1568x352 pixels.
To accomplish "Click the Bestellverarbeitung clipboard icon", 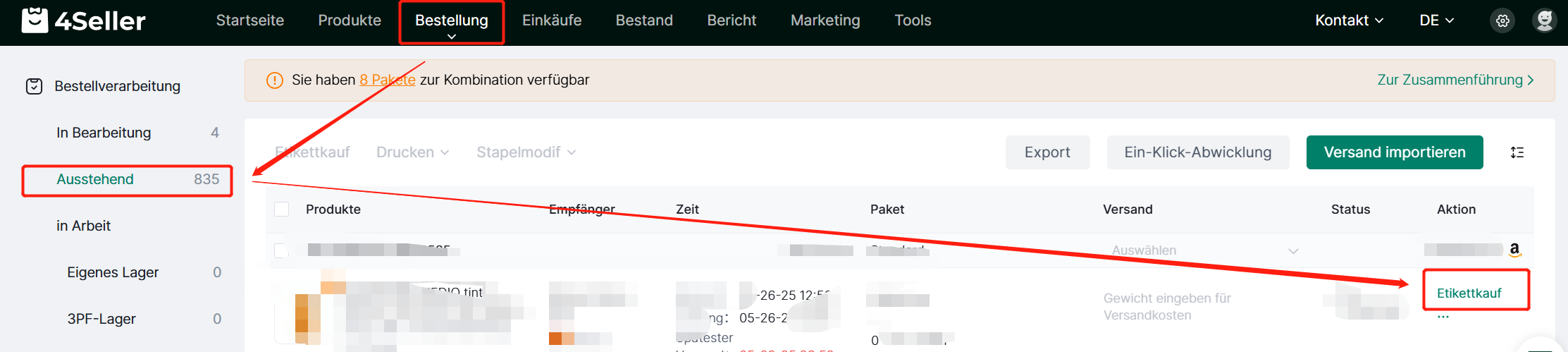I will tap(34, 86).
